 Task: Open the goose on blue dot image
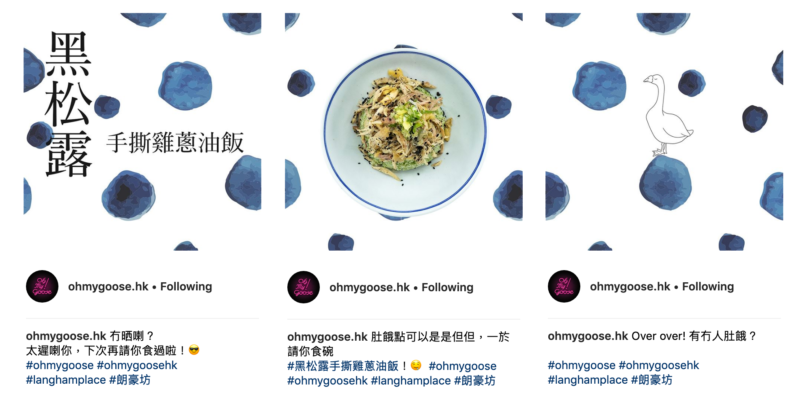(664, 132)
